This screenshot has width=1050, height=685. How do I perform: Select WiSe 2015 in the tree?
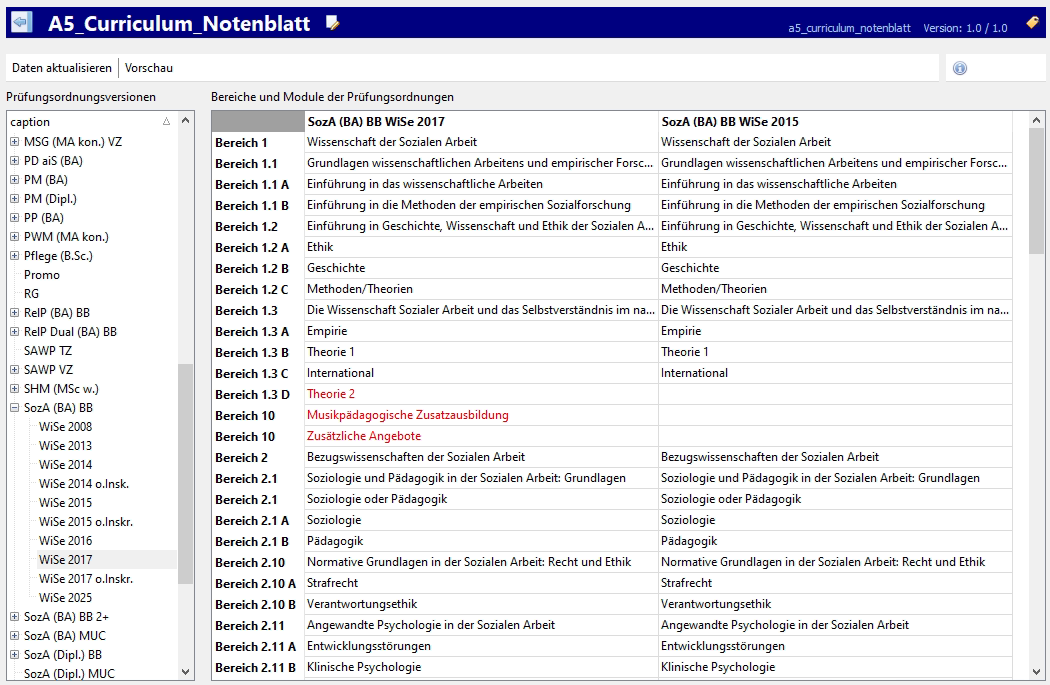coord(65,503)
